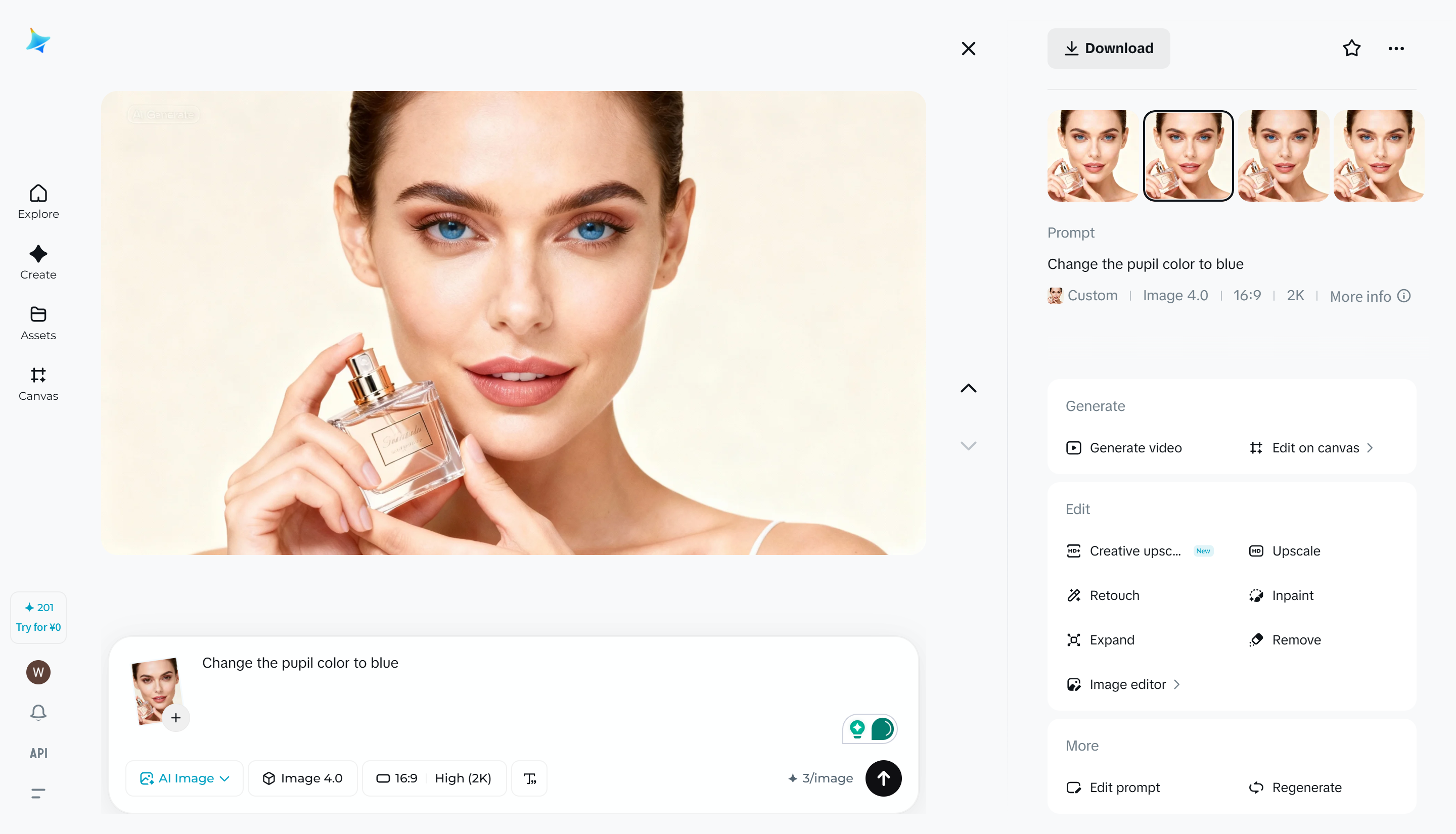Select the fourth result thumbnail

pos(1379,156)
